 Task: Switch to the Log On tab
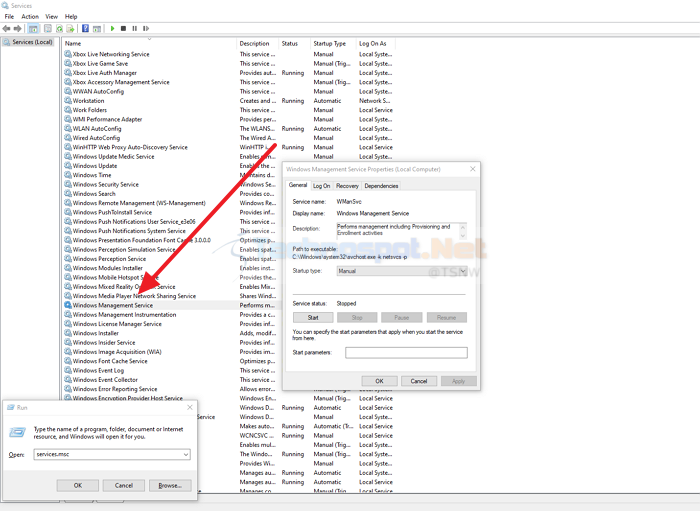click(x=321, y=186)
